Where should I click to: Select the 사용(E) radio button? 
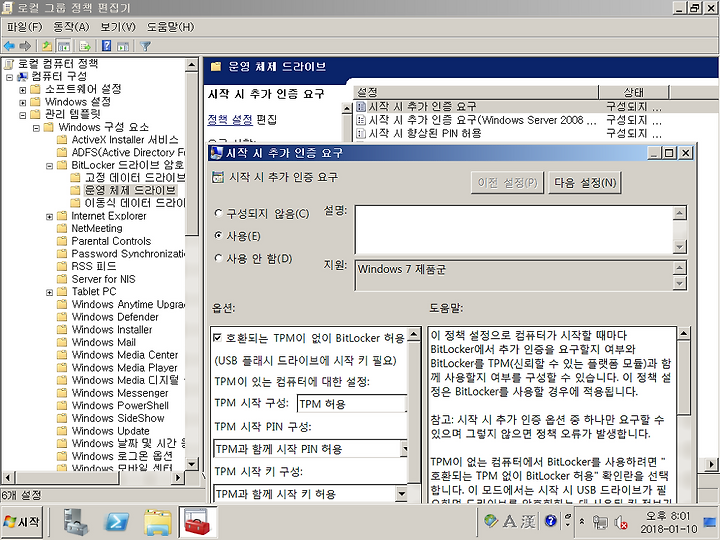[x=219, y=236]
